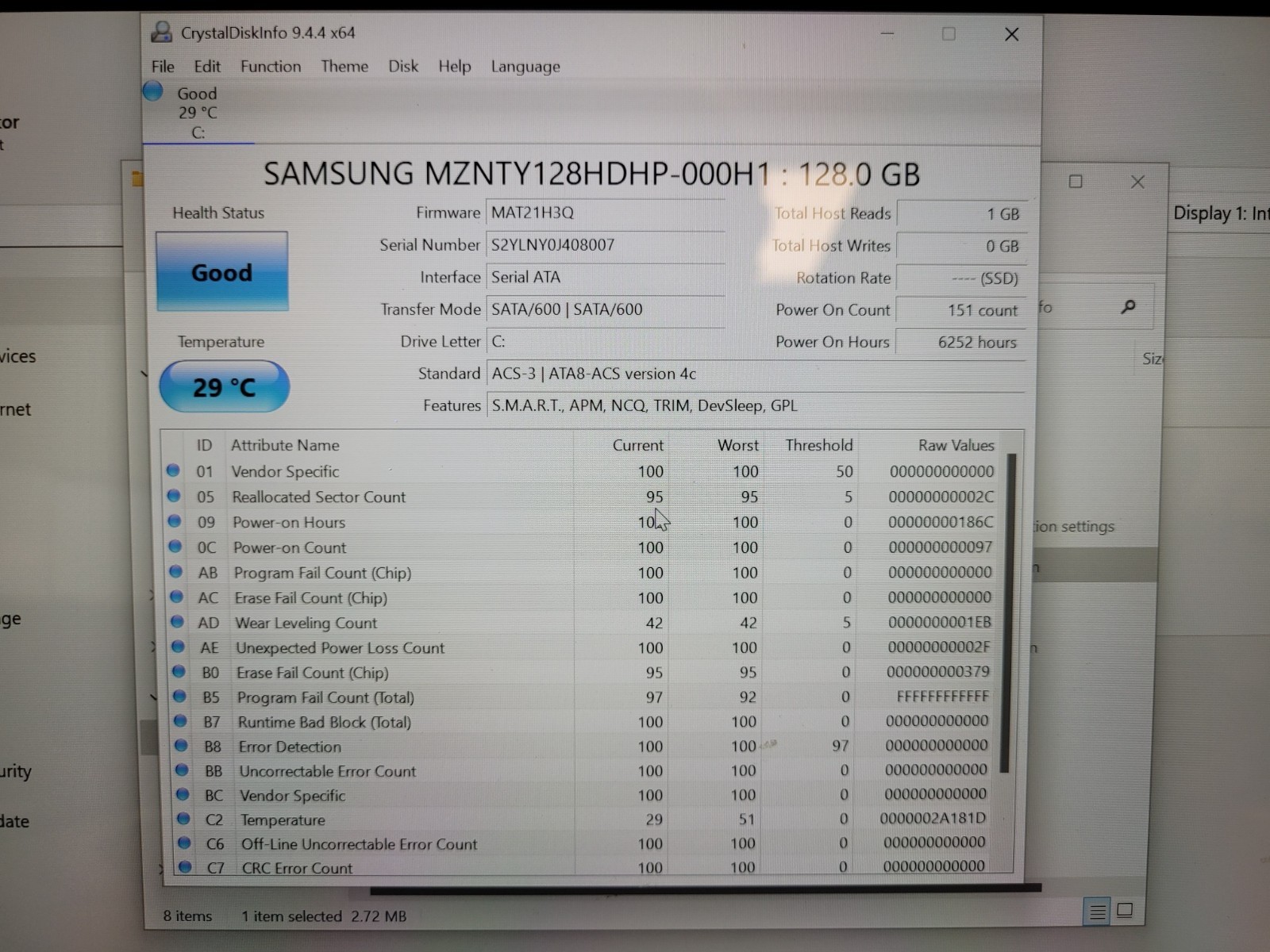Select the Unexpected Power Loss Count row
Viewport: 1270px width, 952px height.
tap(581, 647)
